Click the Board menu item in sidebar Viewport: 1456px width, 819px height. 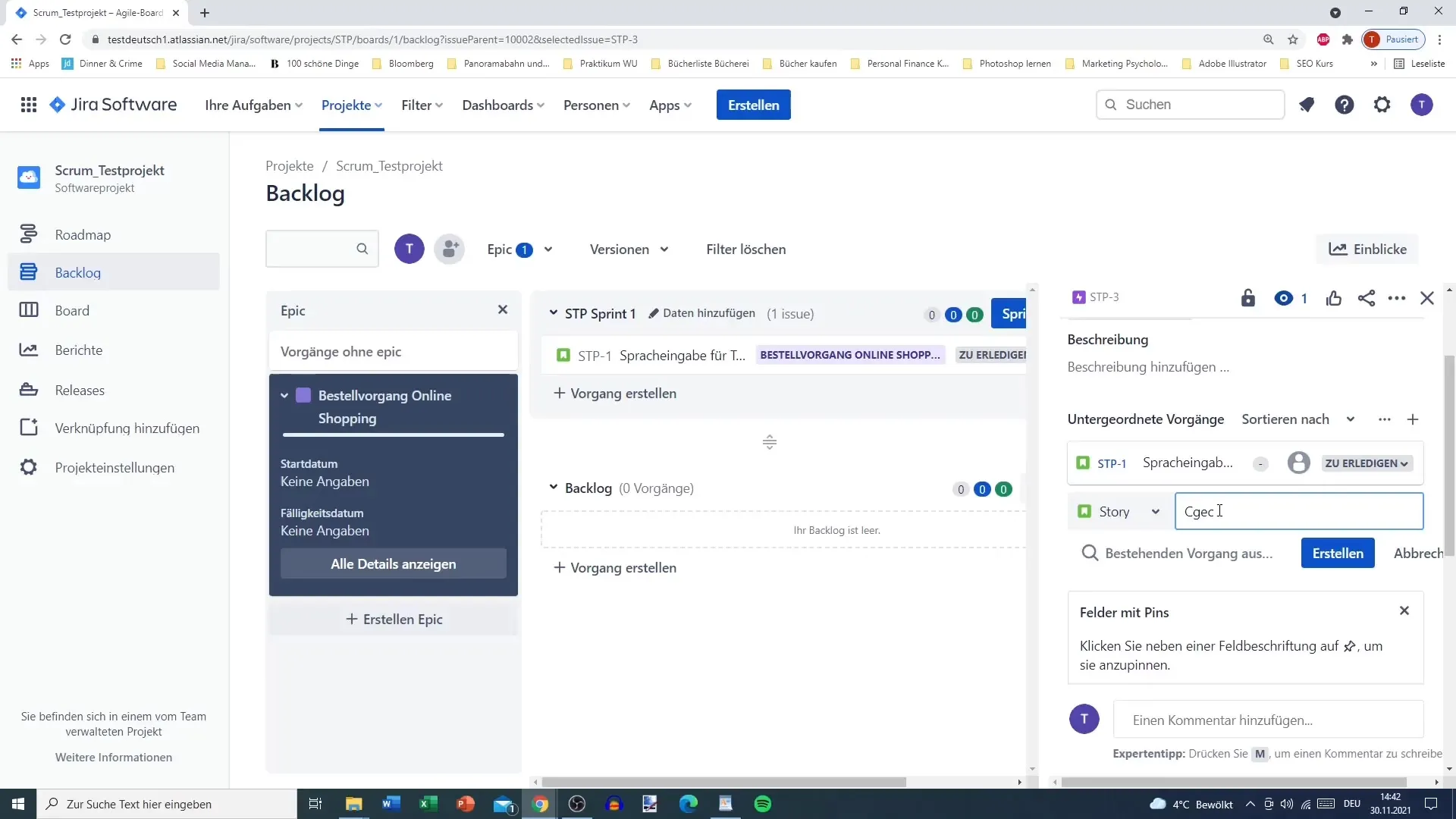click(x=71, y=310)
